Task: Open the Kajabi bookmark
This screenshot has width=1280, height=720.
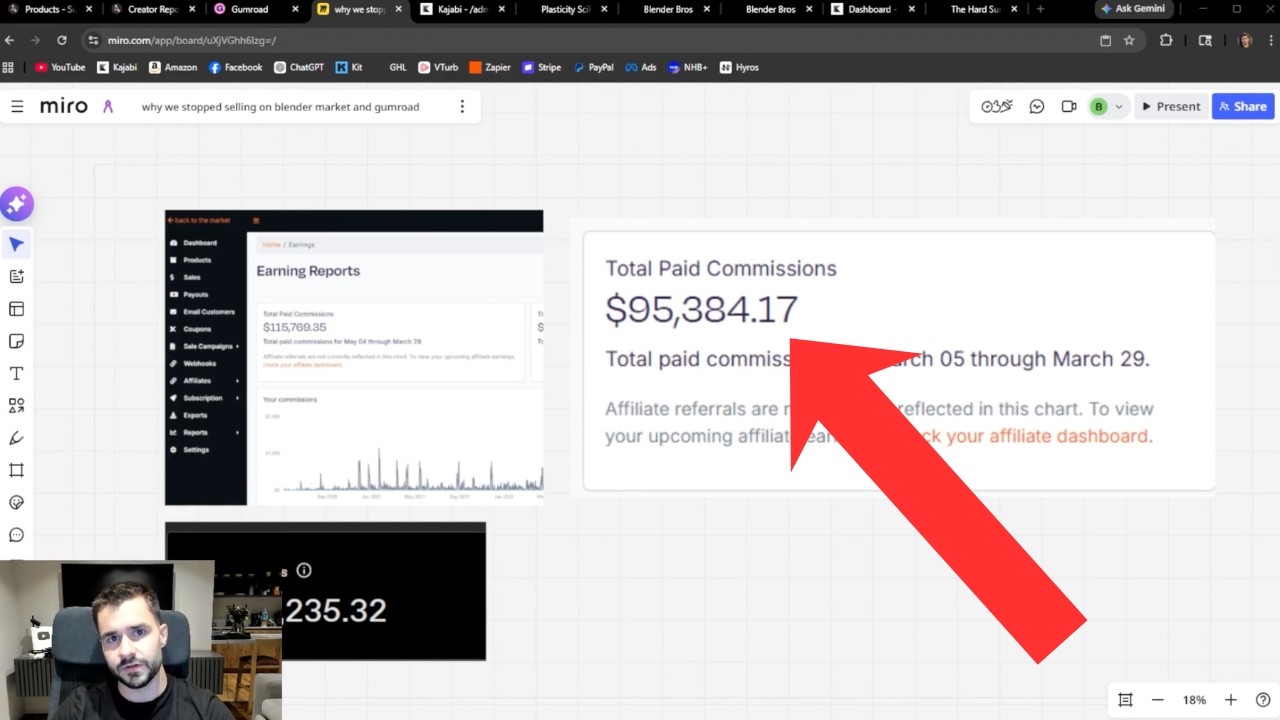Action: point(117,68)
